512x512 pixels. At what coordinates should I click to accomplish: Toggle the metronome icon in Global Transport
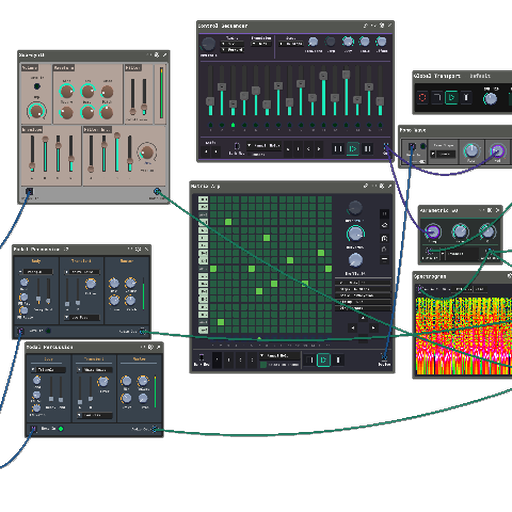pos(466,98)
